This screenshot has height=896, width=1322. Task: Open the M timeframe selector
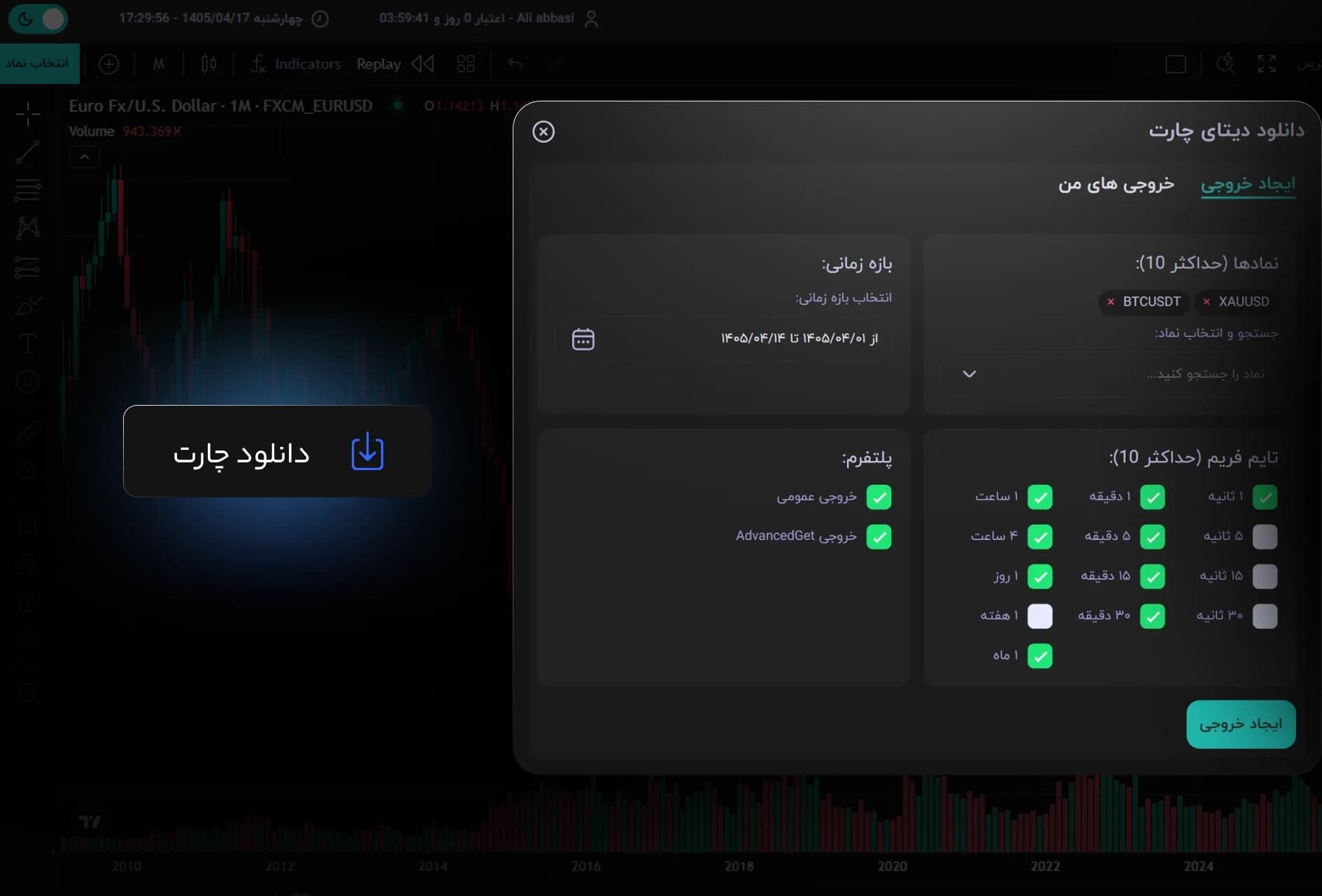(x=159, y=64)
